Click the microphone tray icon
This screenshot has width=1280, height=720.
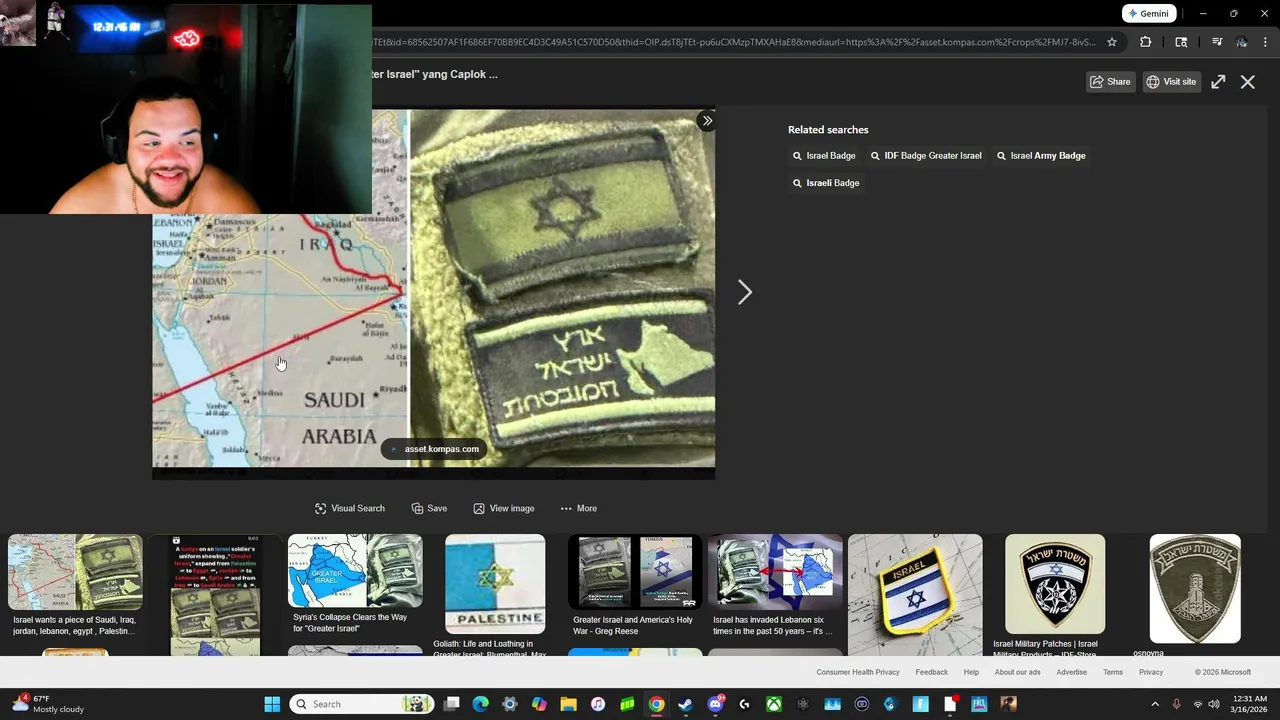1177,704
